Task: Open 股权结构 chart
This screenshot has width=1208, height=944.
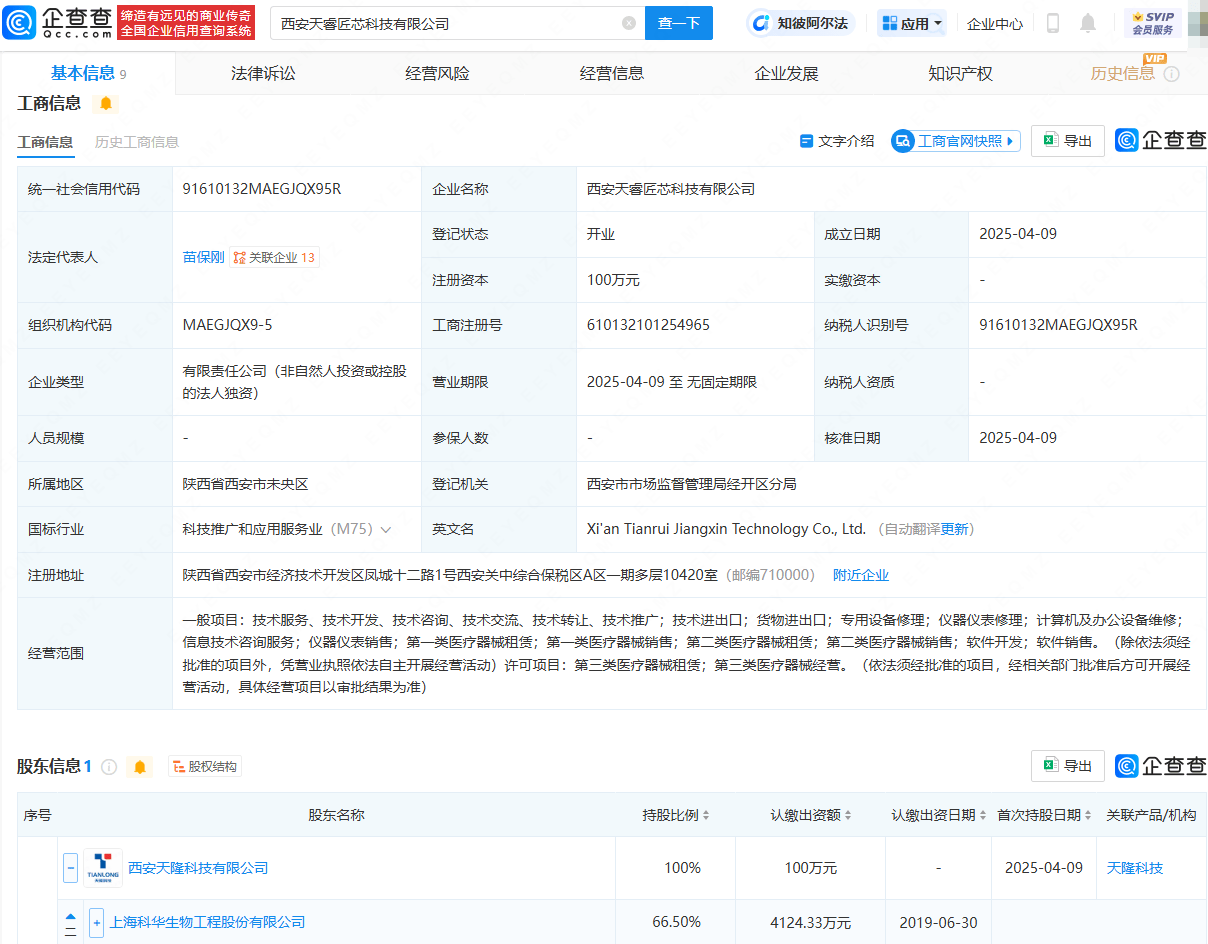Action: [205, 767]
